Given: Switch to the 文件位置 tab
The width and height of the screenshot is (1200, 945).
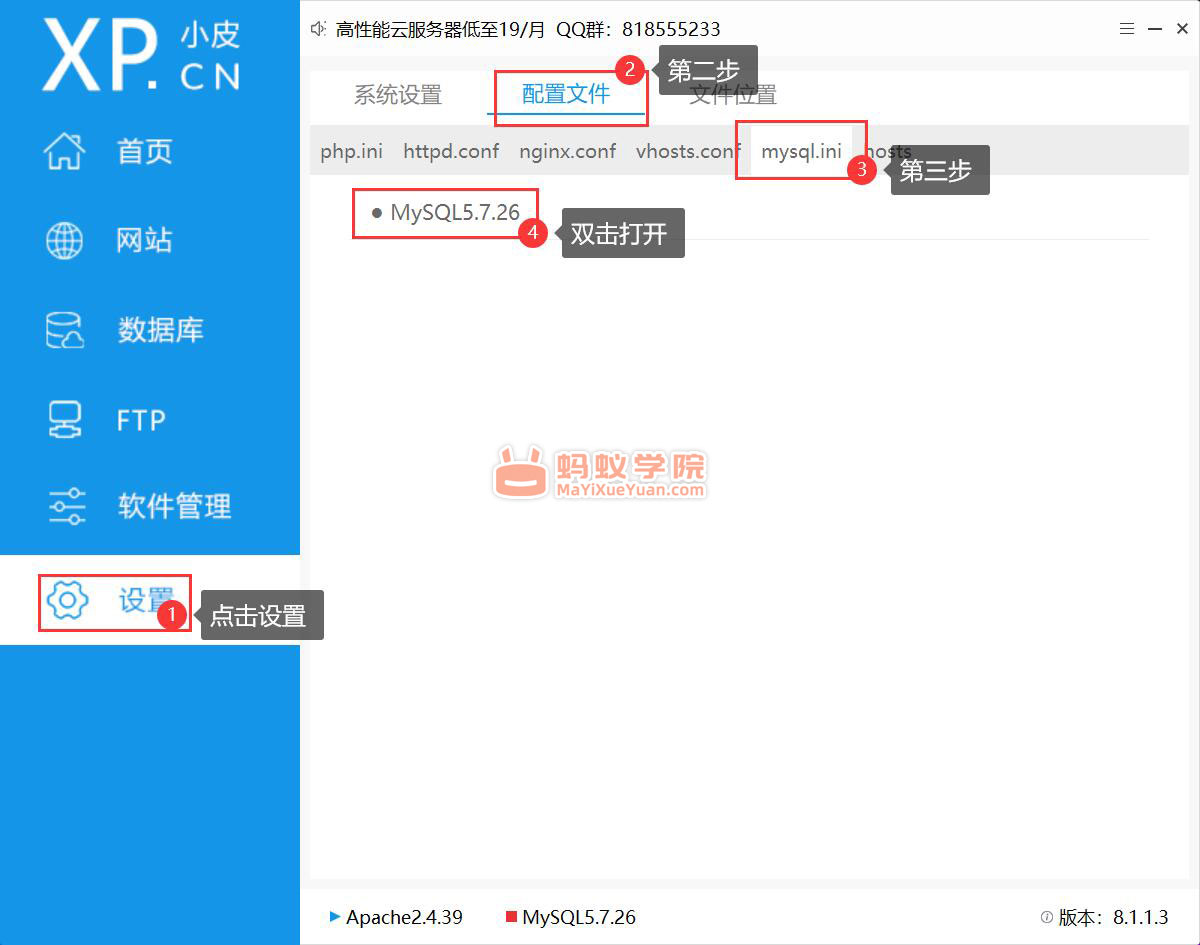Looking at the screenshot, I should click(733, 95).
